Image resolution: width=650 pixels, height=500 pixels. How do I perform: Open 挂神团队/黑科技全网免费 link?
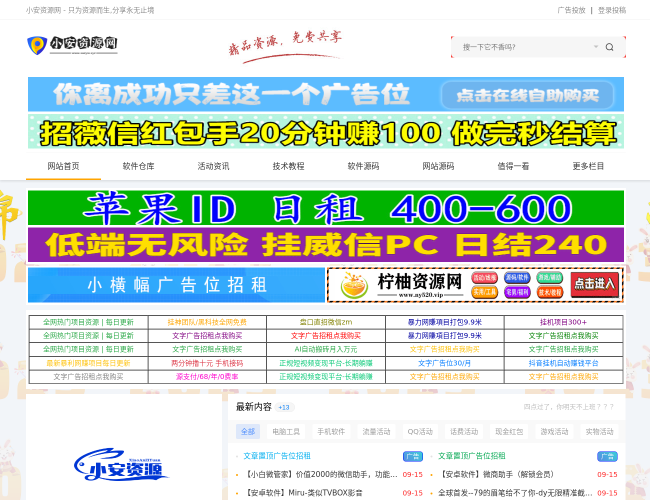tap(207, 322)
